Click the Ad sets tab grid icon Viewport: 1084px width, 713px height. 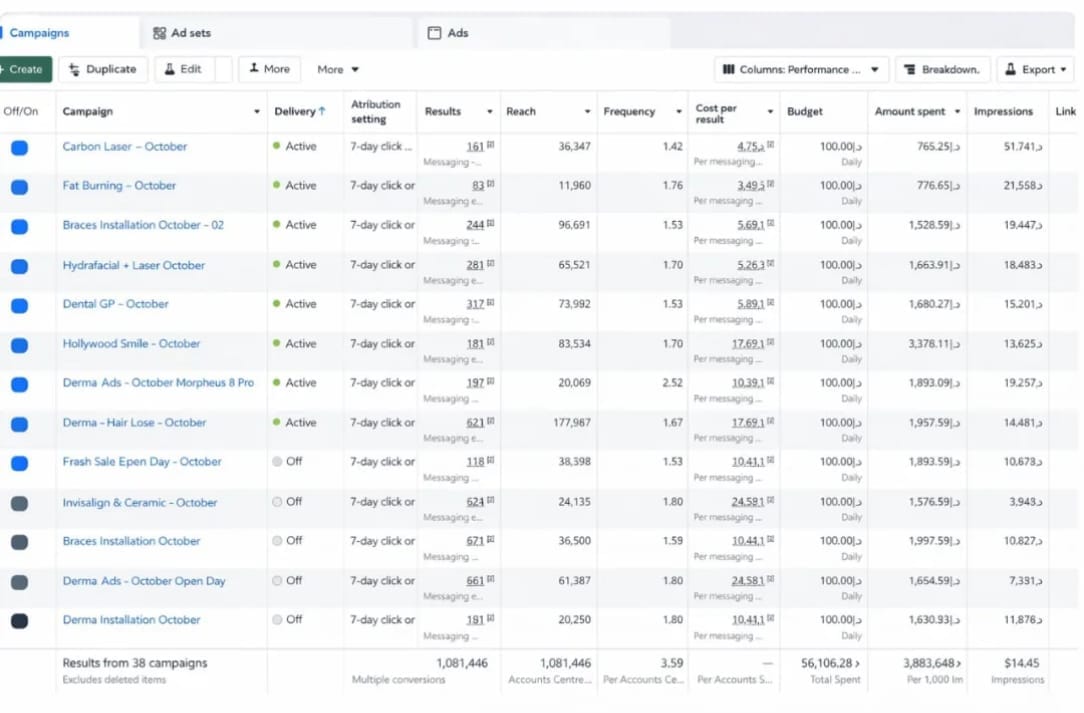pyautogui.click(x=160, y=33)
